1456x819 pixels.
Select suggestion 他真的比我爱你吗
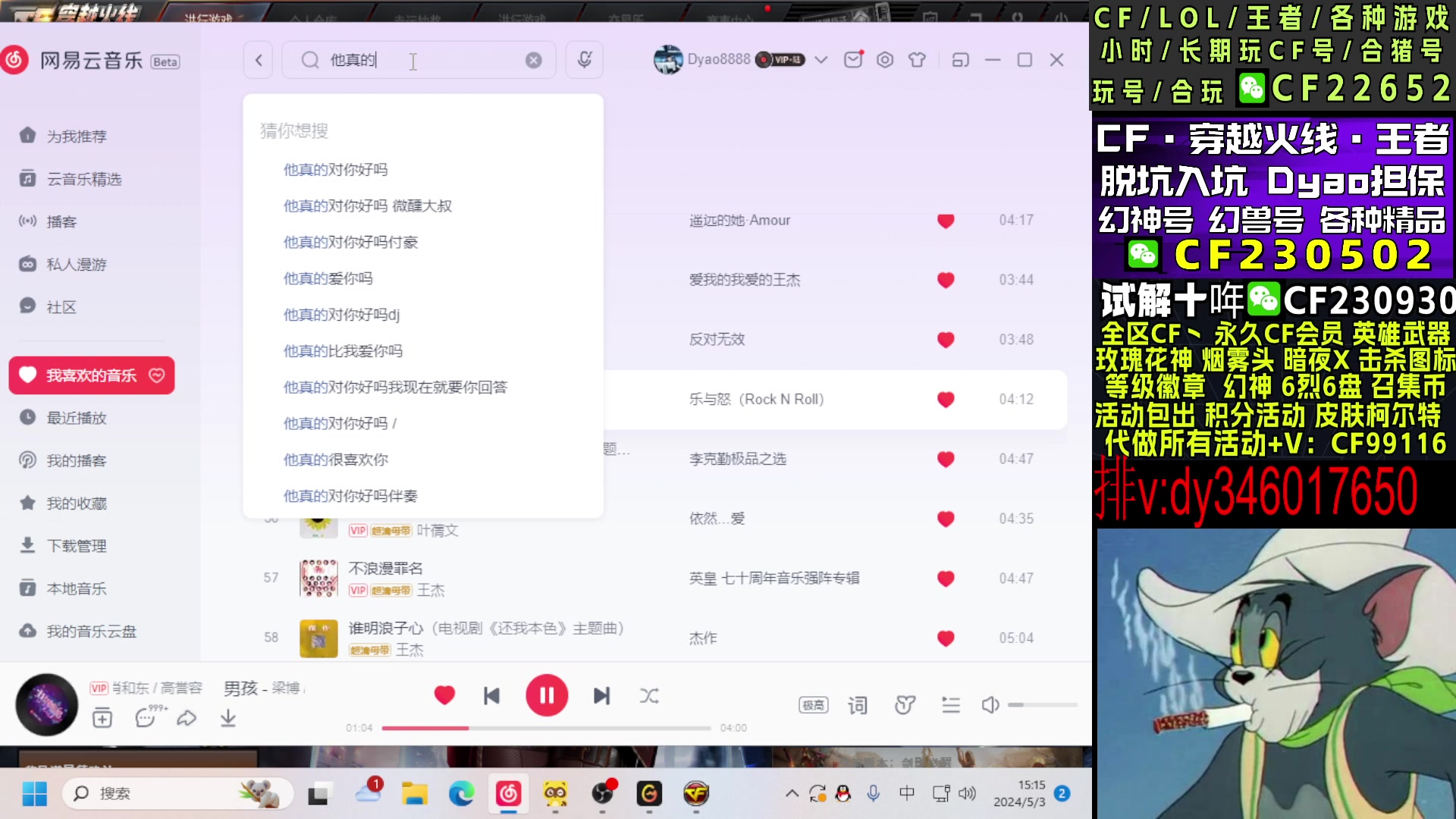[343, 351]
